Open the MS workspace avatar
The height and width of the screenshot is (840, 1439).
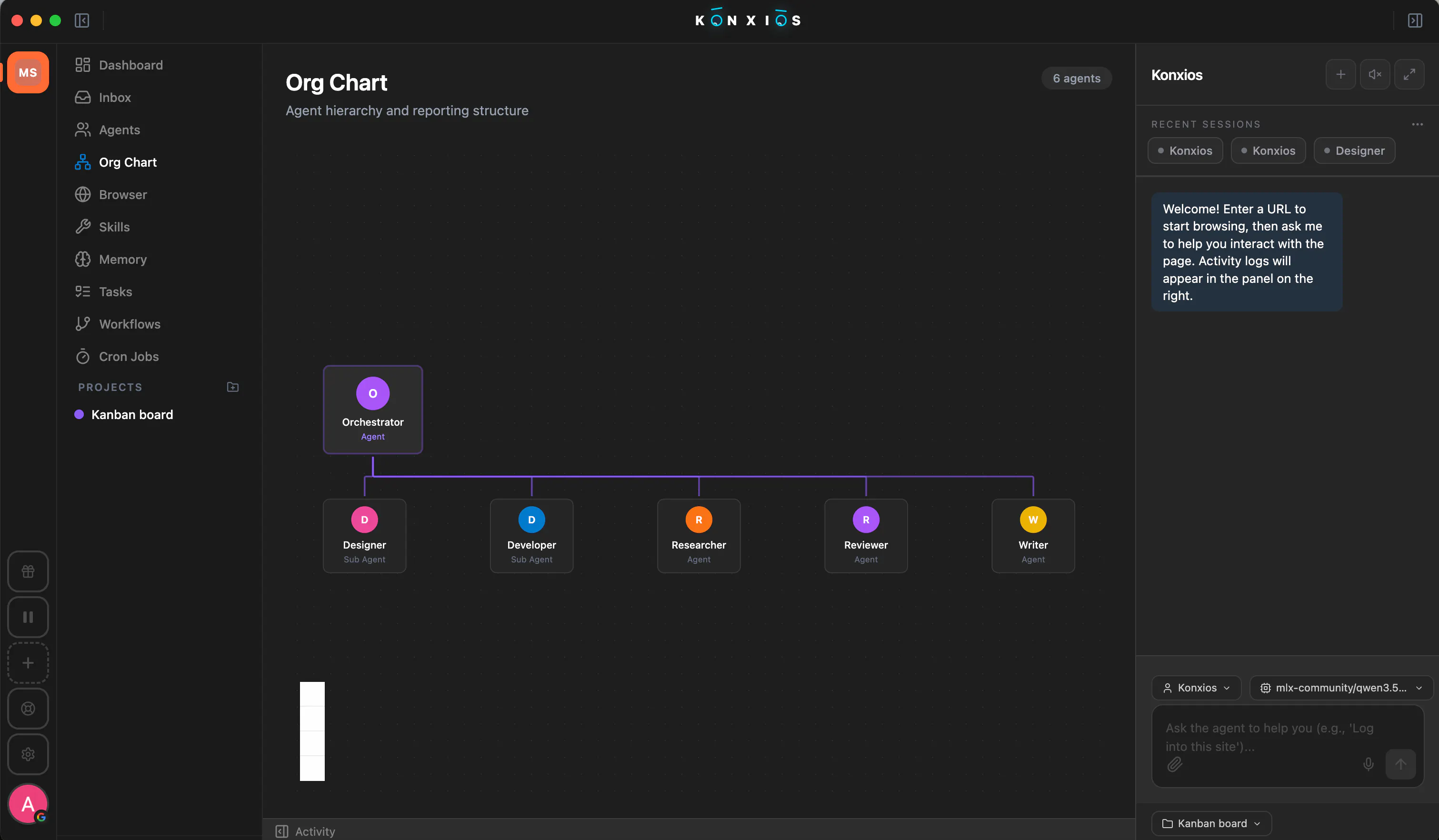(x=28, y=72)
